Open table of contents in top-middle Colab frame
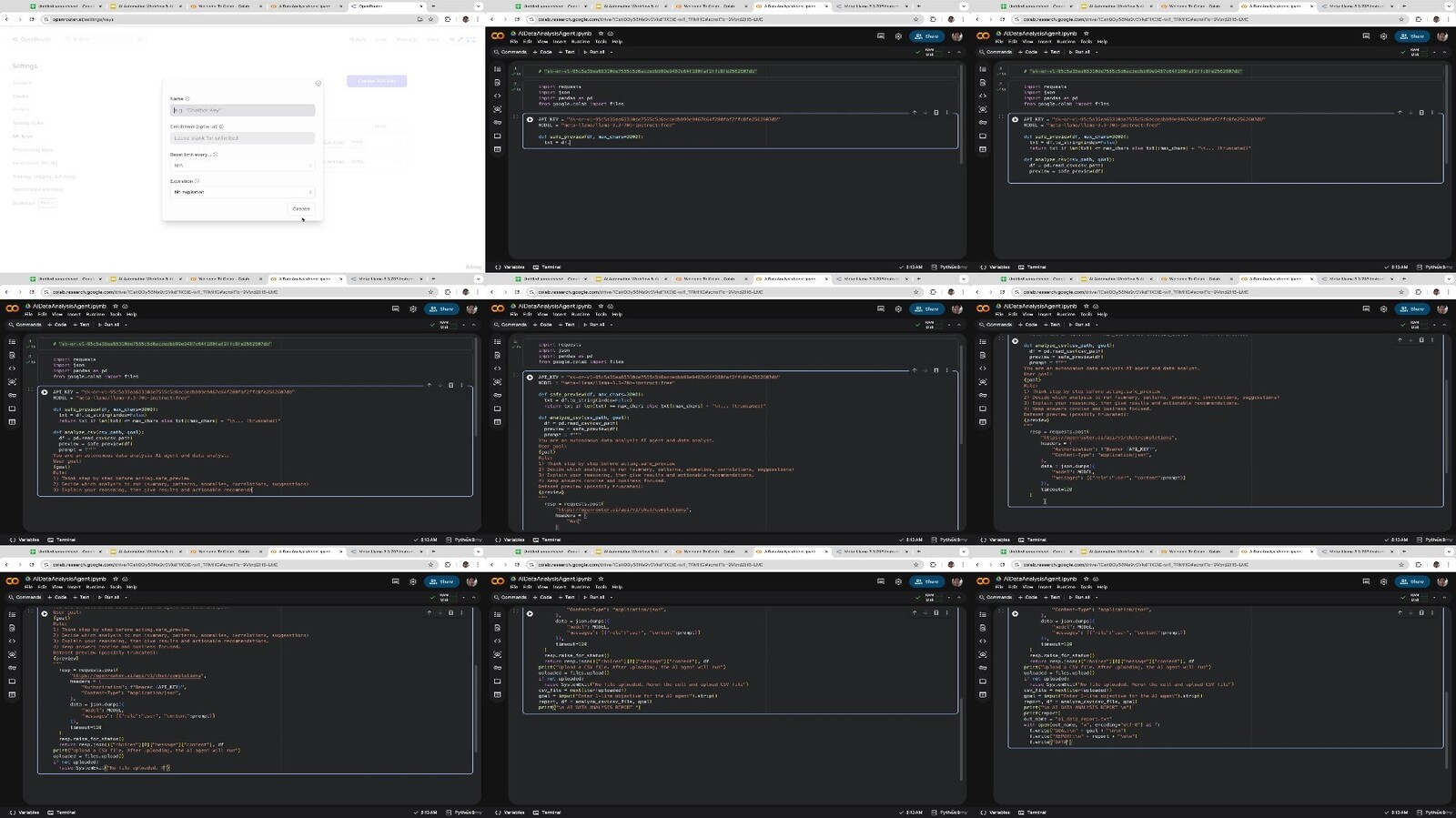The image size is (1456, 818). 497,69
